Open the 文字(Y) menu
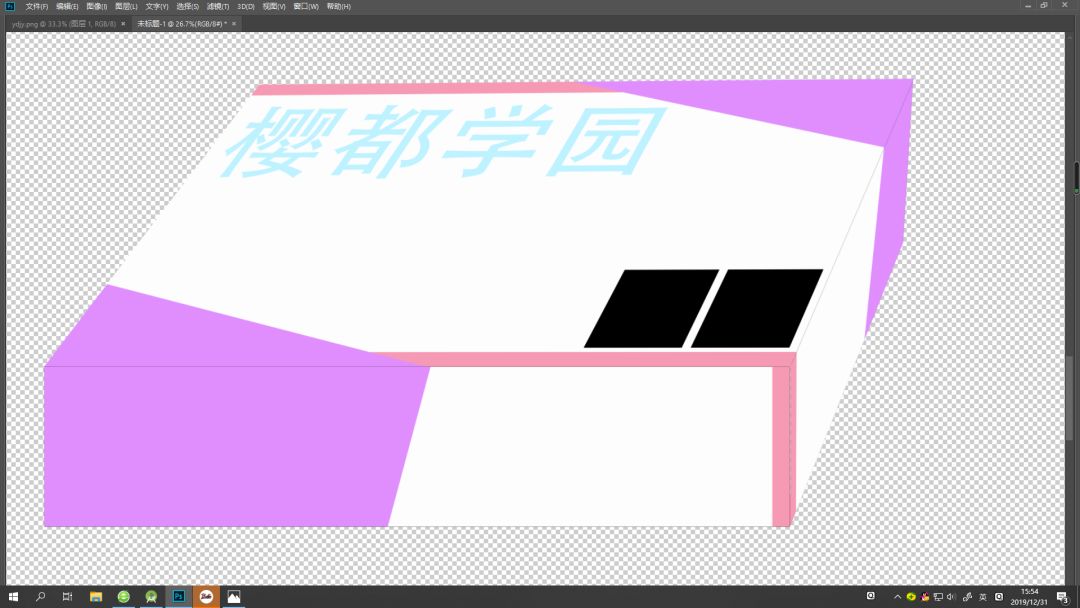The image size is (1080, 608). tap(156, 6)
